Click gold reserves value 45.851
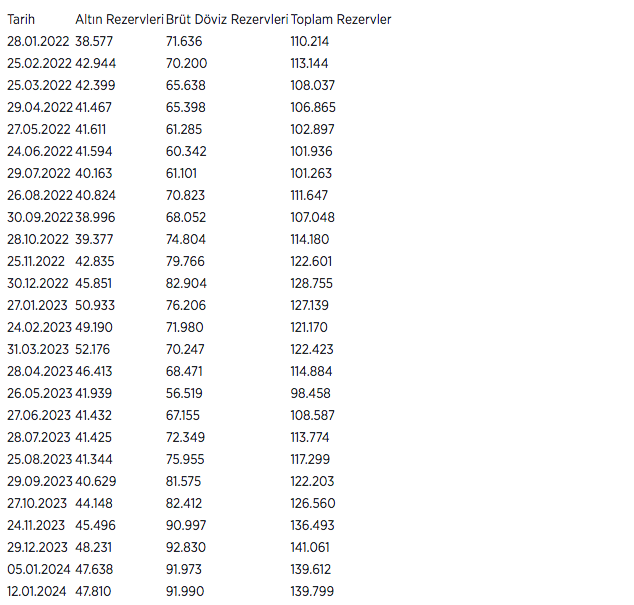This screenshot has width=634, height=605. [x=95, y=283]
